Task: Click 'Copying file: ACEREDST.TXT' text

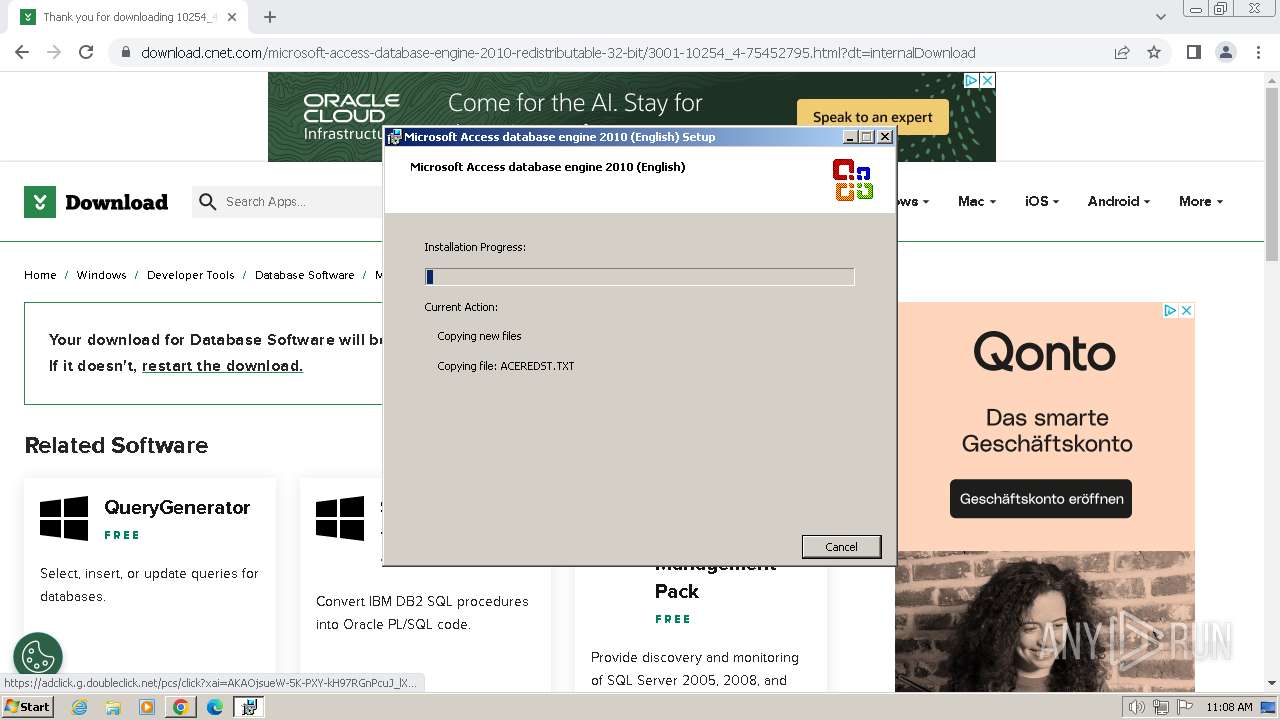Action: [506, 366]
